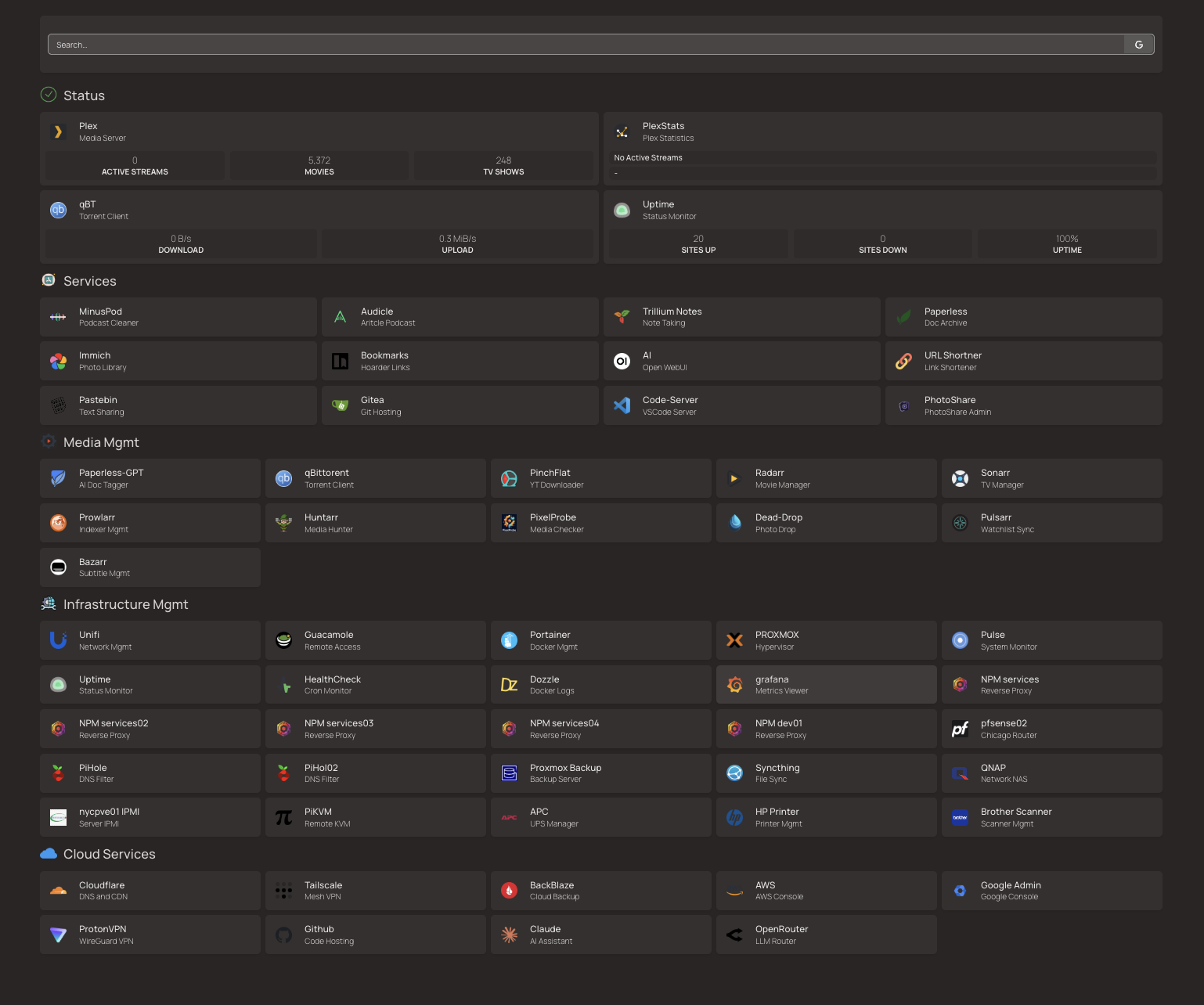
Task: Open the qBittorent Torrent Client link
Action: (x=376, y=478)
